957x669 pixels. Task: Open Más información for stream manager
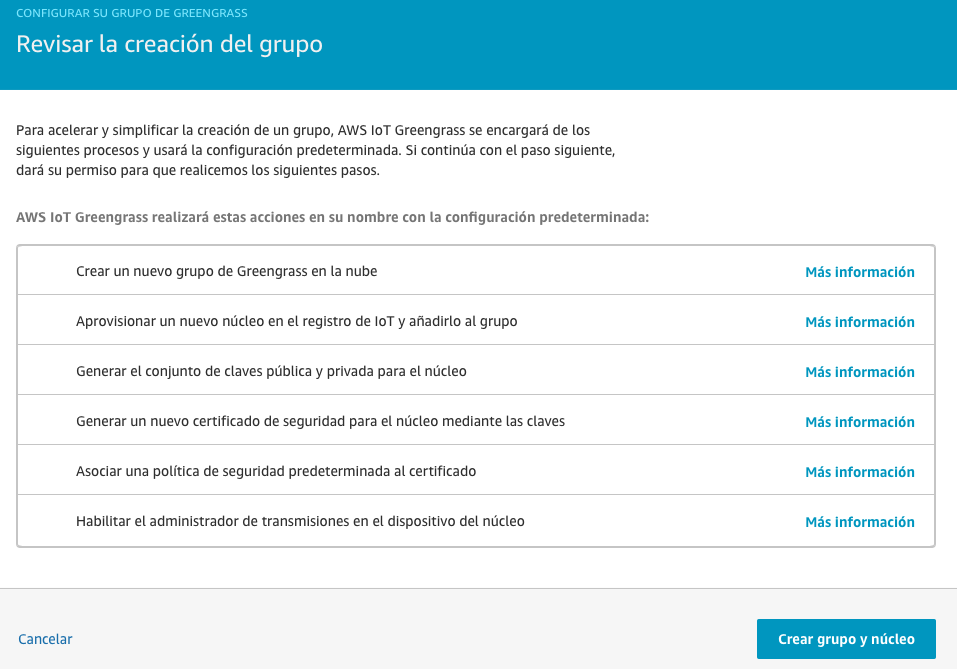pyautogui.click(x=859, y=523)
